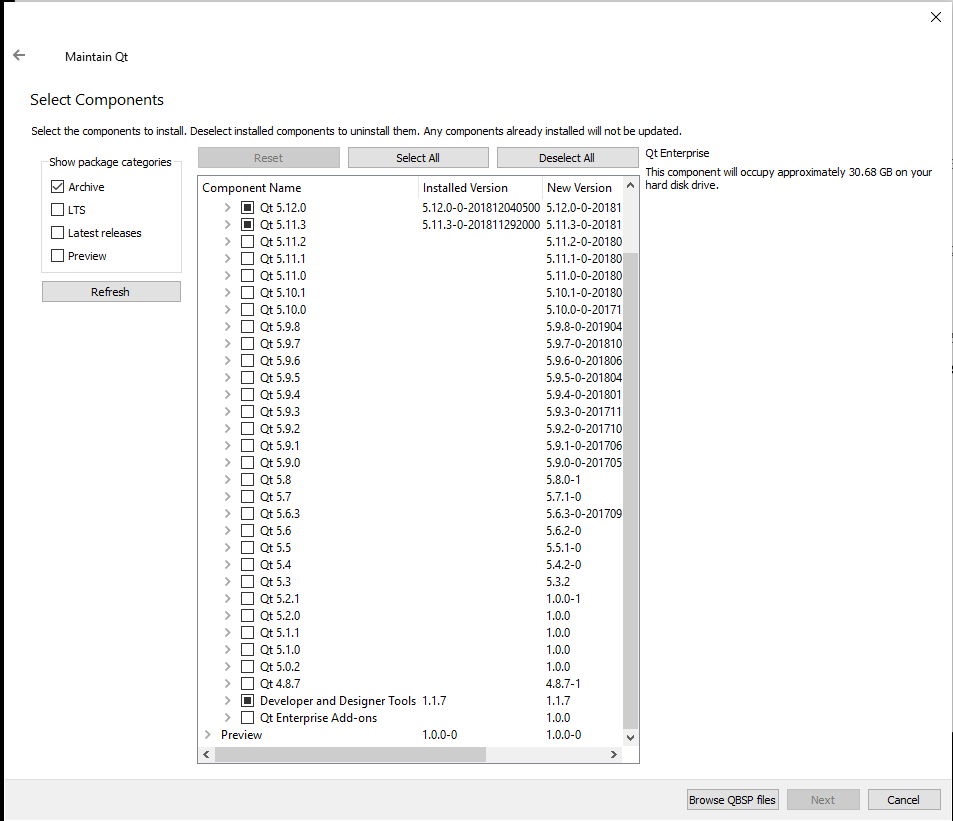Expand the Qt 5.8 tree node

tap(227, 480)
